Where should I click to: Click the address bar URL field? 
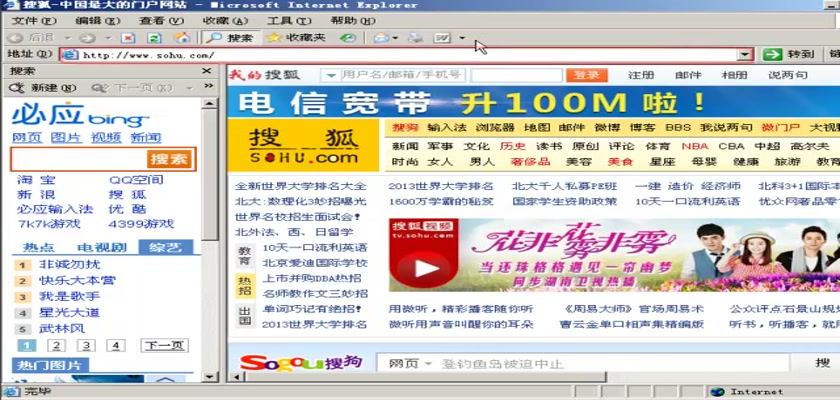click(x=399, y=55)
